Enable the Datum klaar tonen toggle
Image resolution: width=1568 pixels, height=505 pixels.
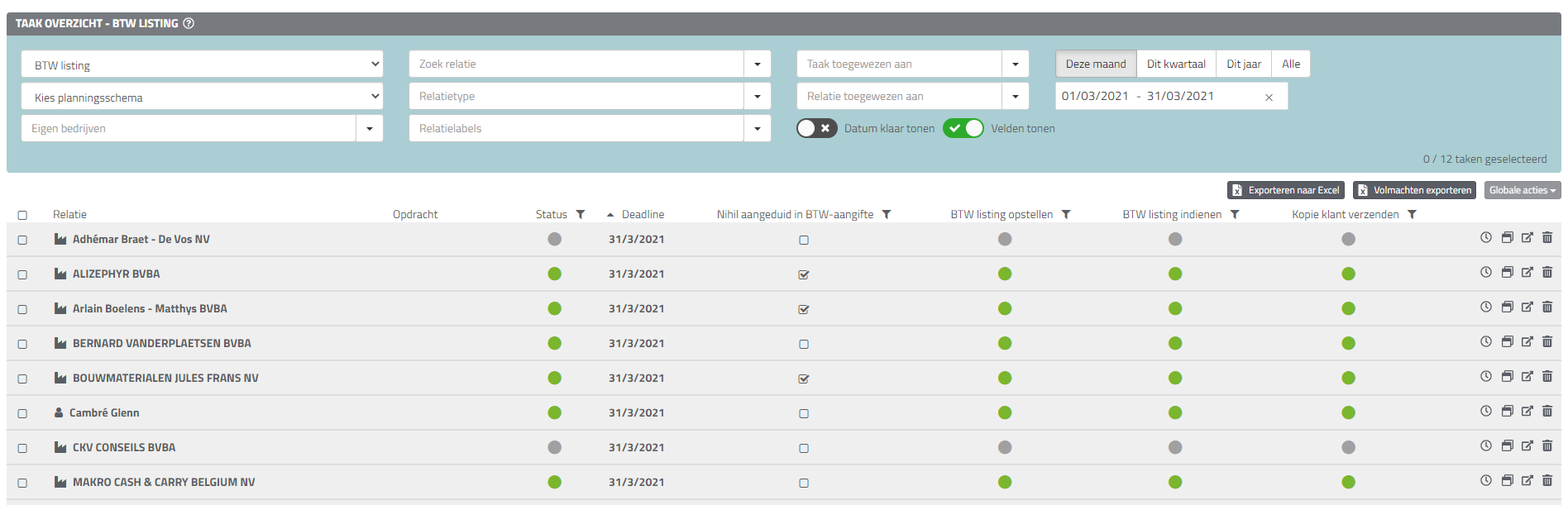pos(816,128)
